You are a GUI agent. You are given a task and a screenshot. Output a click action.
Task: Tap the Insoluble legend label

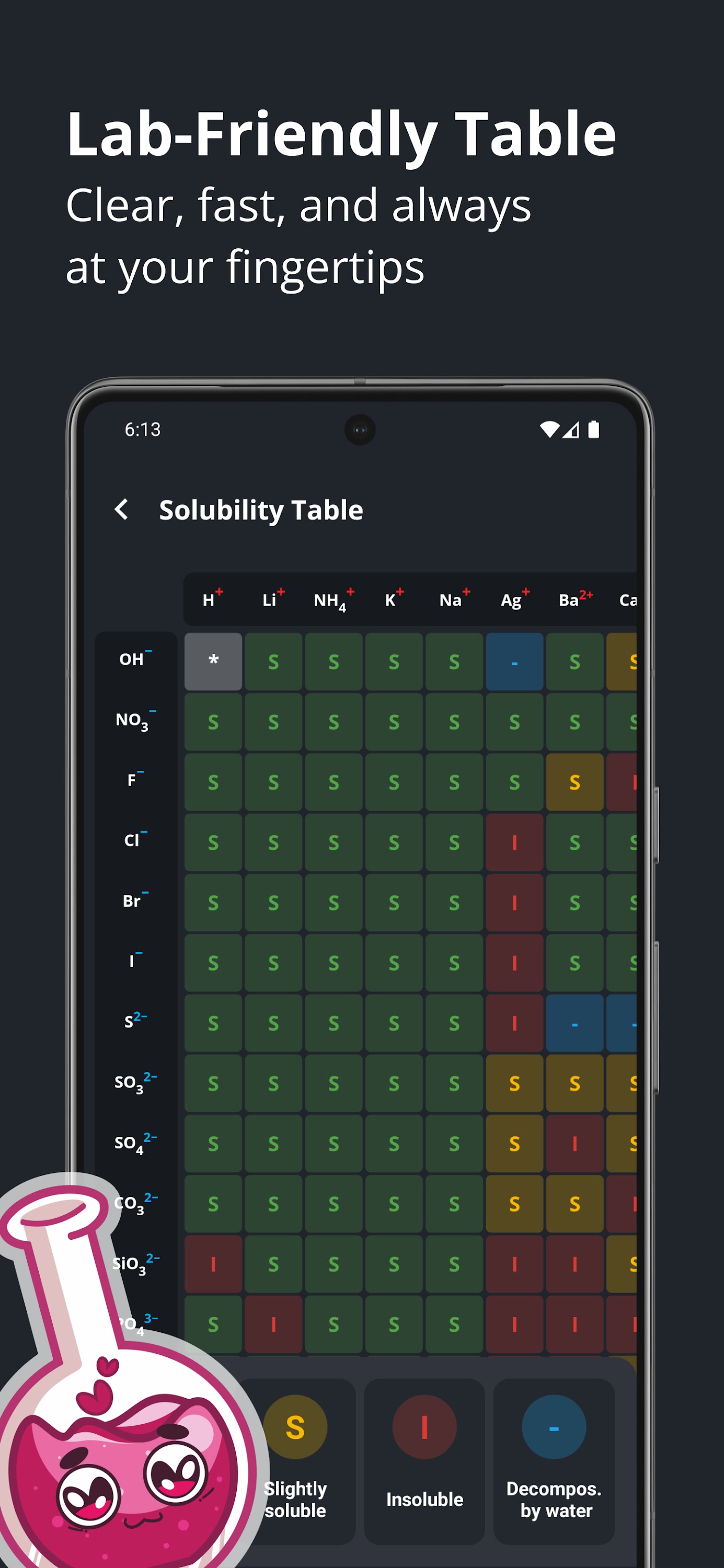pos(424,1498)
